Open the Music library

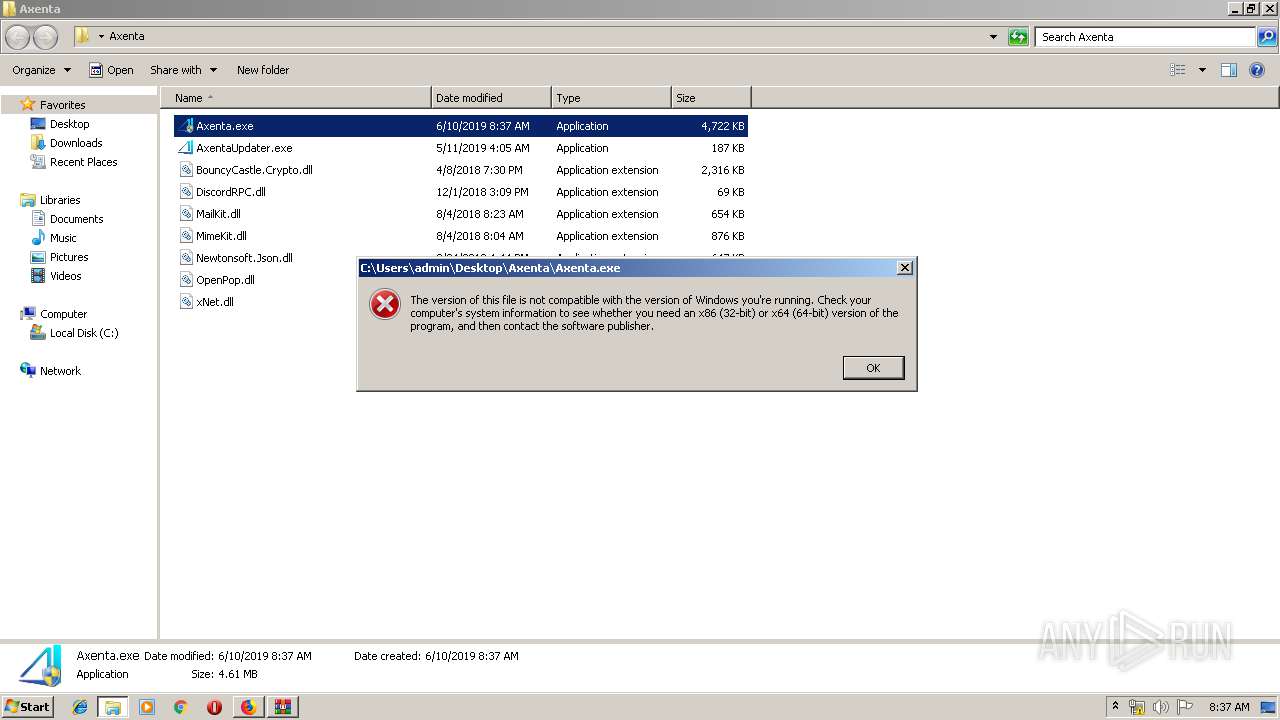(63, 238)
